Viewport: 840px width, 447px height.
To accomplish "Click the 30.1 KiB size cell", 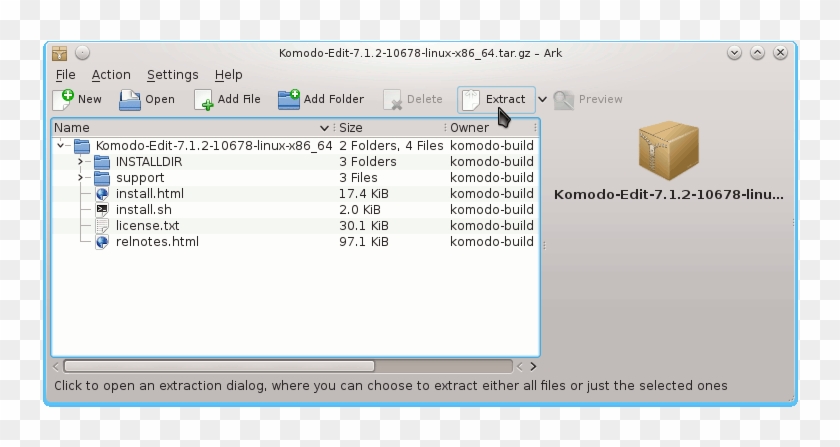I will point(364,226).
